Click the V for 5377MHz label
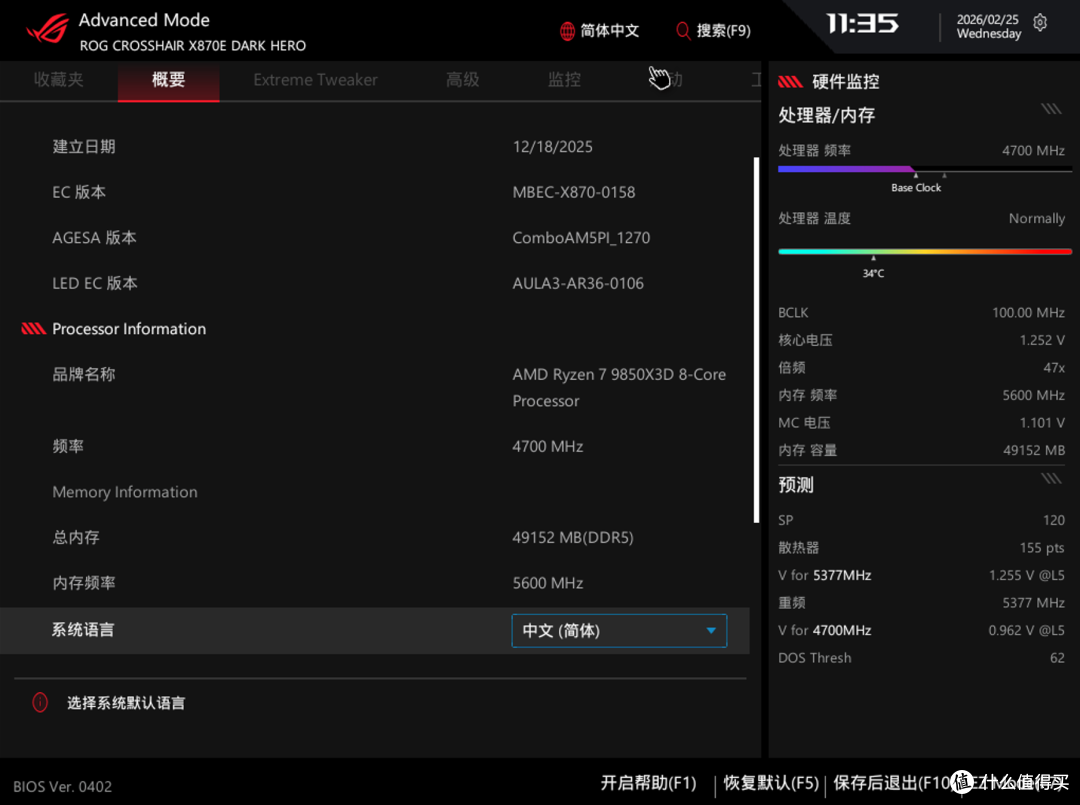Image resolution: width=1080 pixels, height=805 pixels. point(824,575)
